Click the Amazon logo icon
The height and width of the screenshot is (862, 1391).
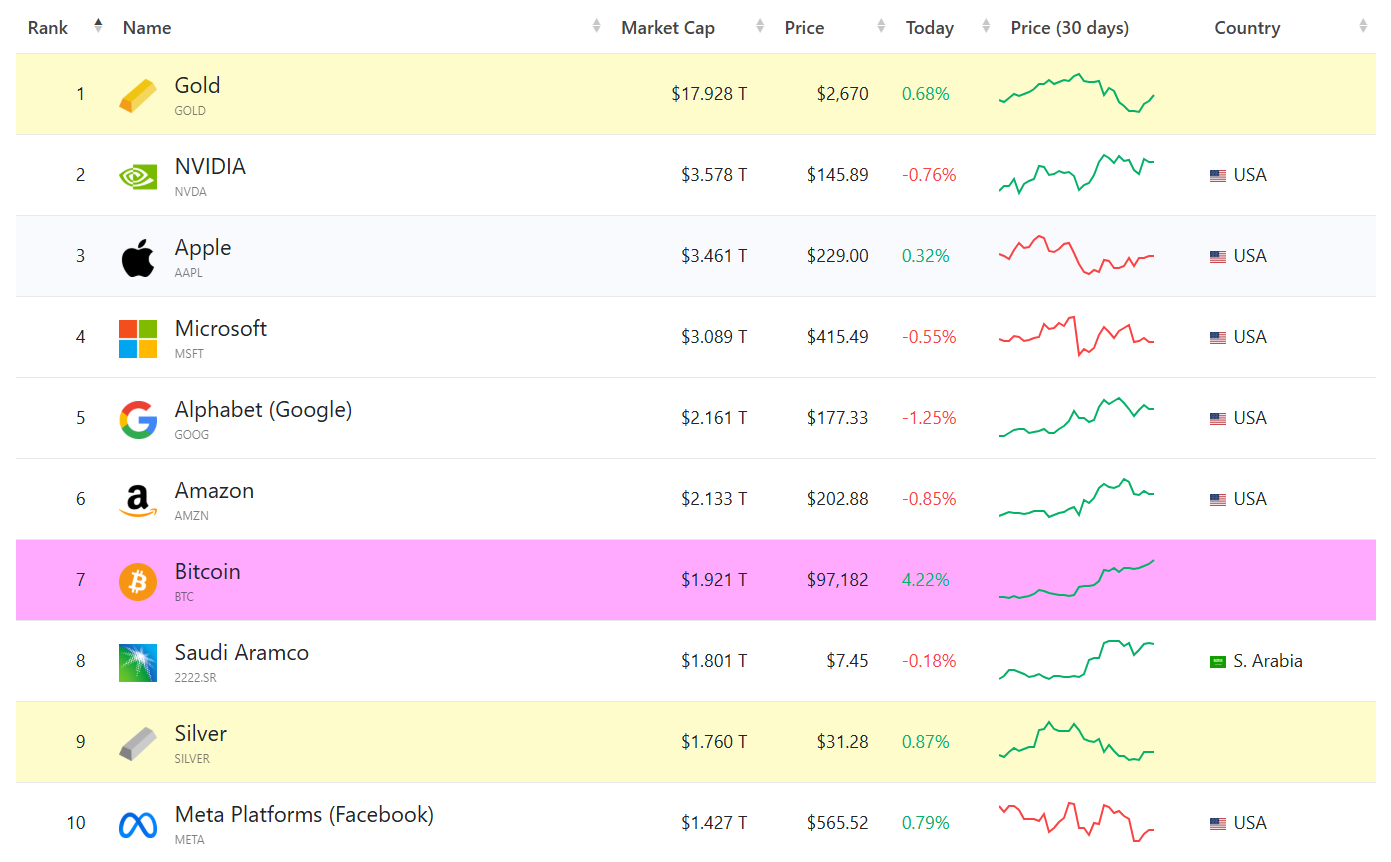(x=138, y=500)
